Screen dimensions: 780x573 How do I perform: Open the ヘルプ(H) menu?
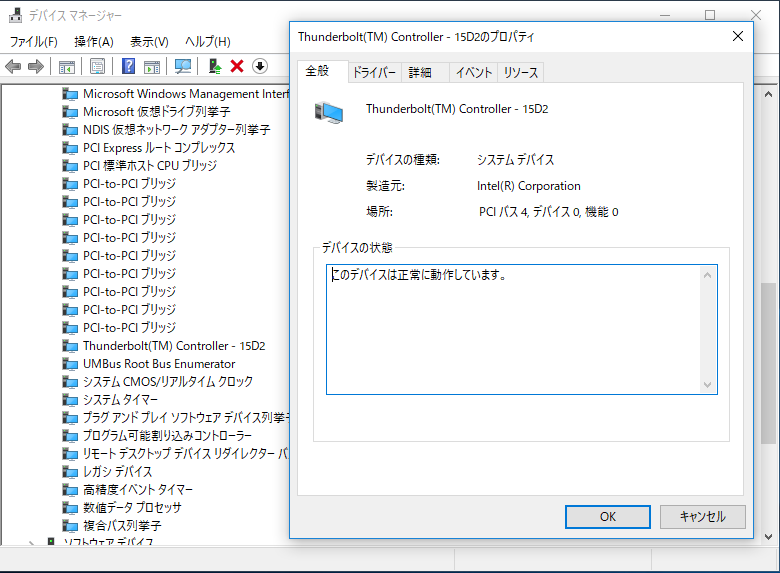coord(207,42)
